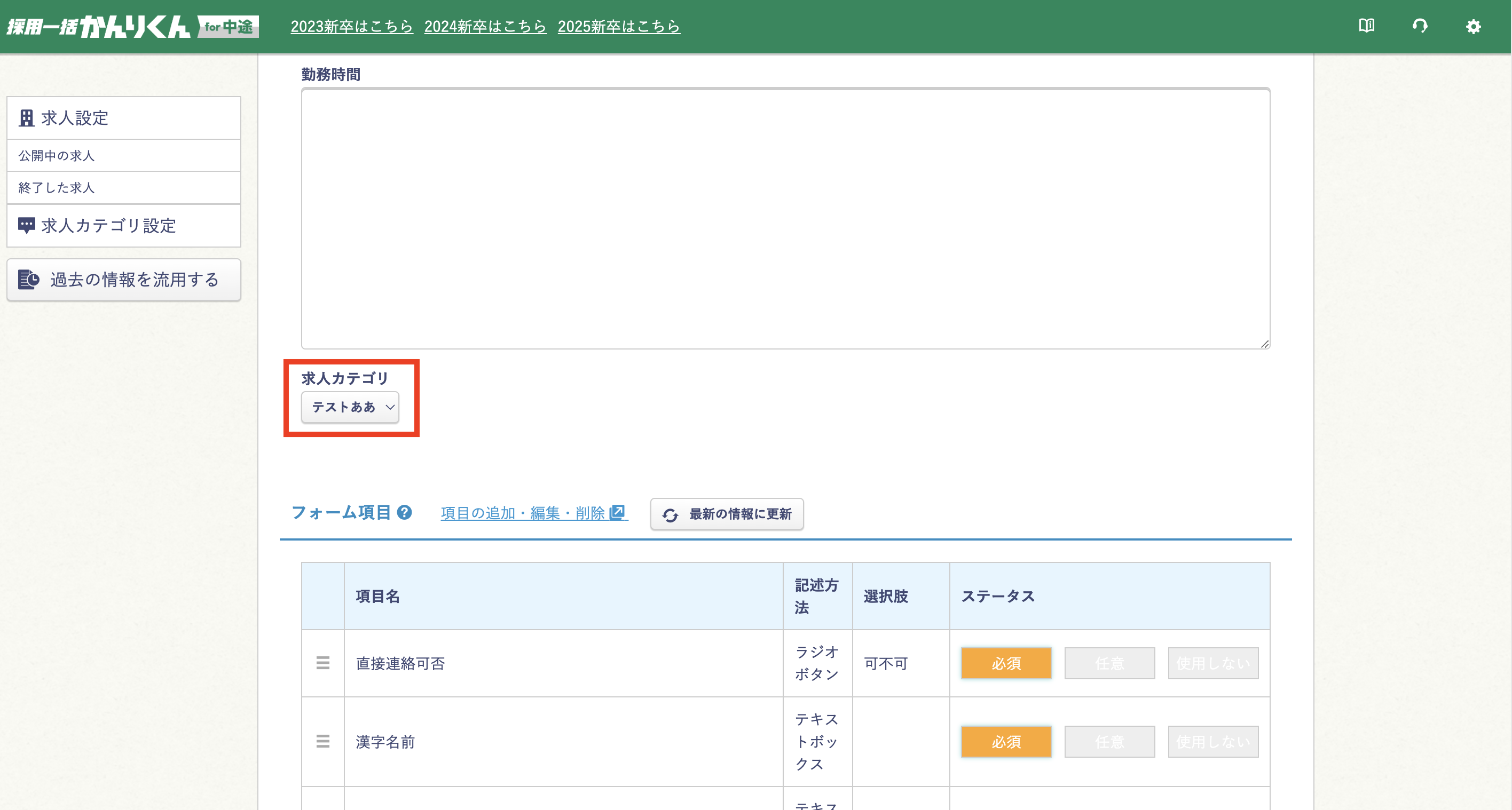Click the 採用一括かんりくん logo
The image size is (1512, 810).
132,26
